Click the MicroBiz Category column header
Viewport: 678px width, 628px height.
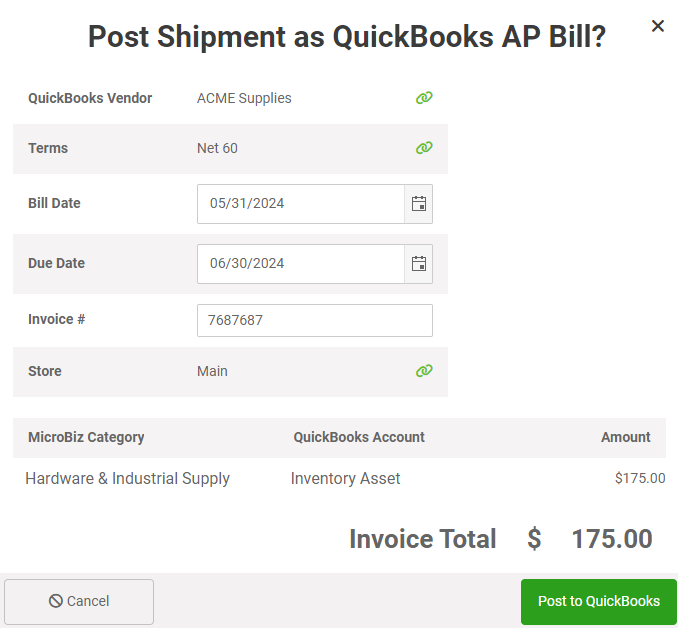pyautogui.click(x=86, y=437)
